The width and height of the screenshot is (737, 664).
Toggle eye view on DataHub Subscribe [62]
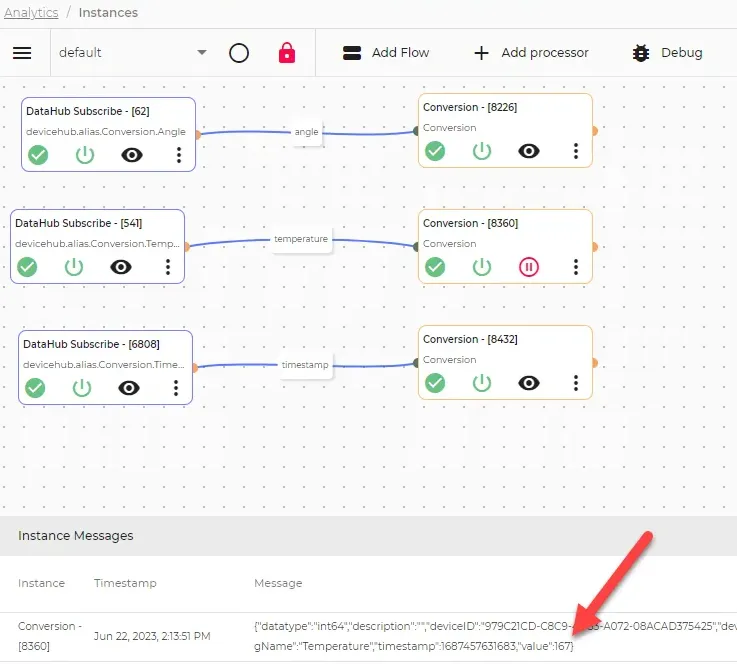tap(132, 155)
